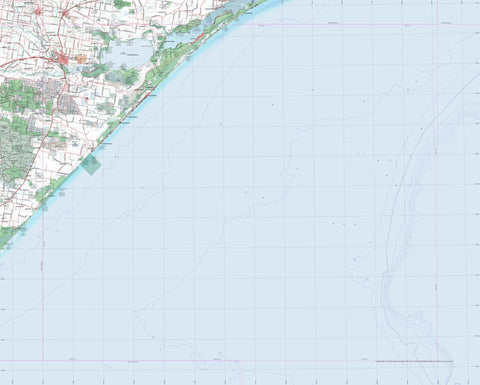Click the teal diamond-shaped zone on the coast
Screen dimensions: 480x385
(91, 164)
